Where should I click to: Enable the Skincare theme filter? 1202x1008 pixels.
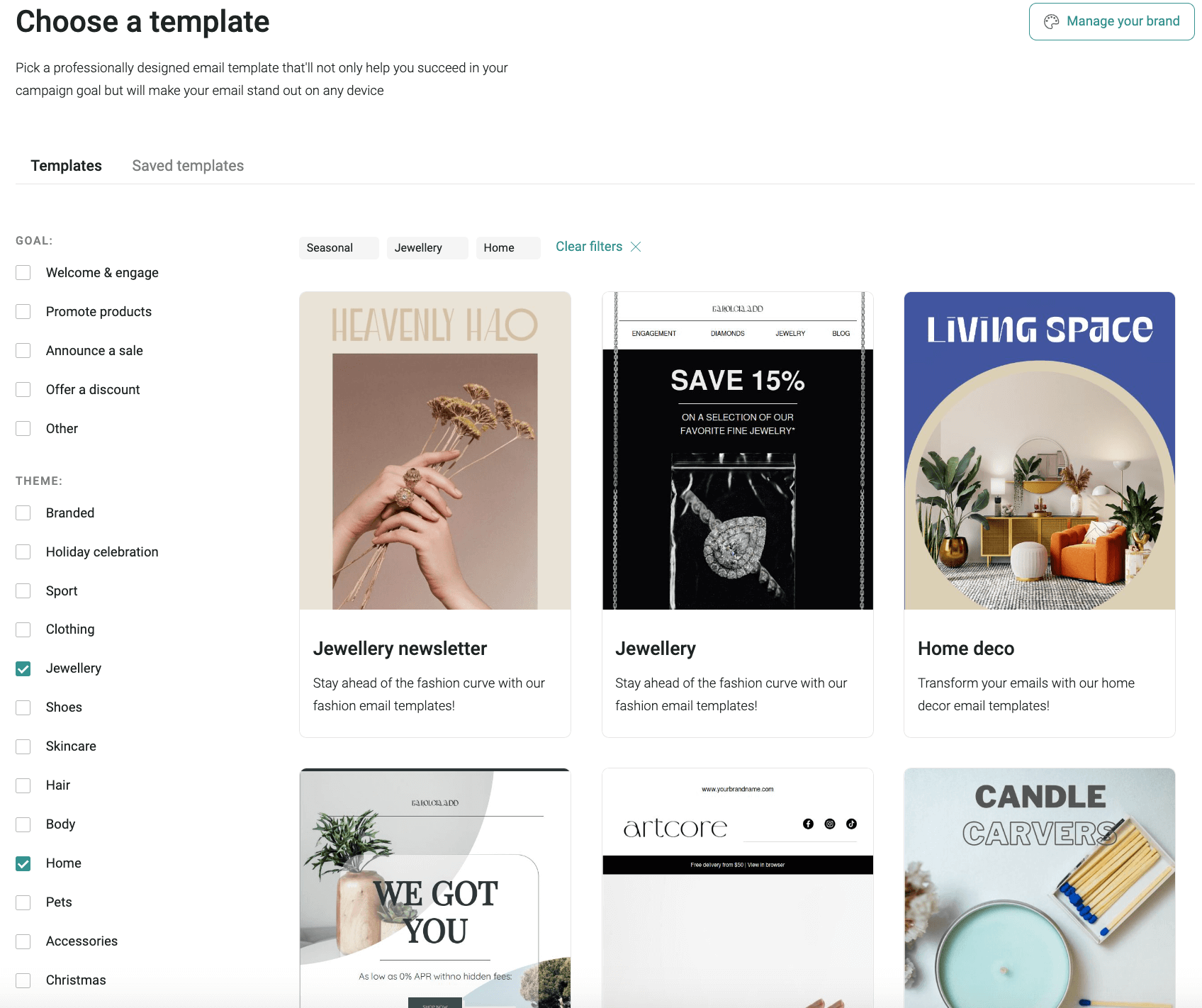click(x=23, y=746)
